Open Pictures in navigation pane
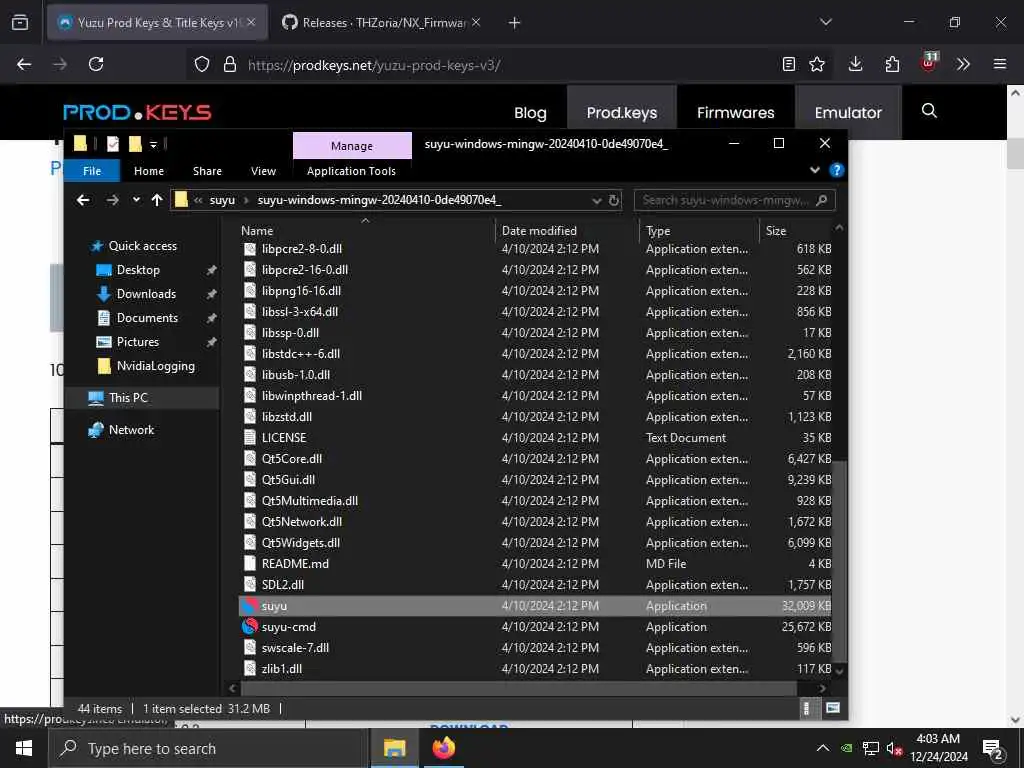This screenshot has height=768, width=1024. 137,342
